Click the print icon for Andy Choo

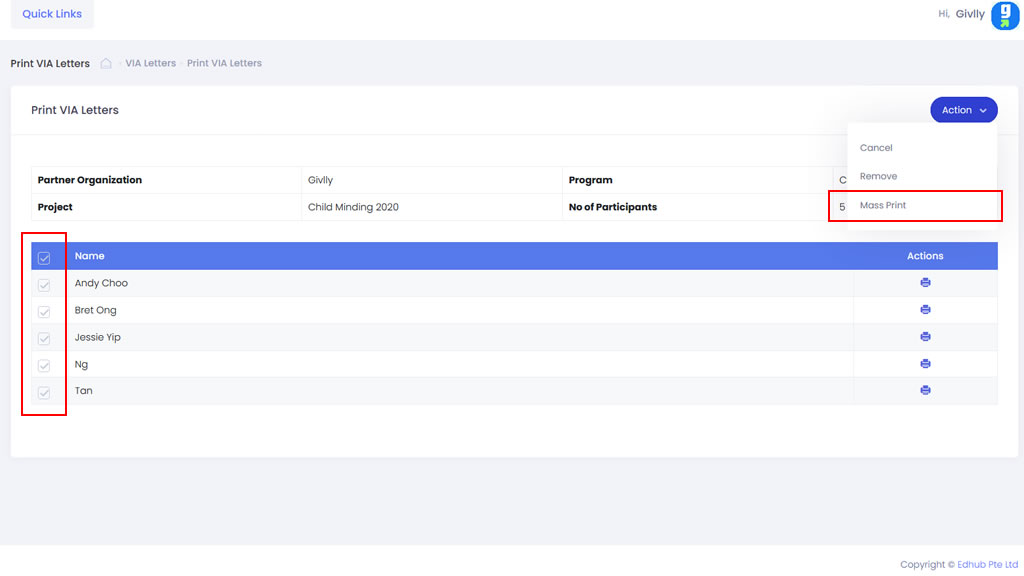pos(925,283)
